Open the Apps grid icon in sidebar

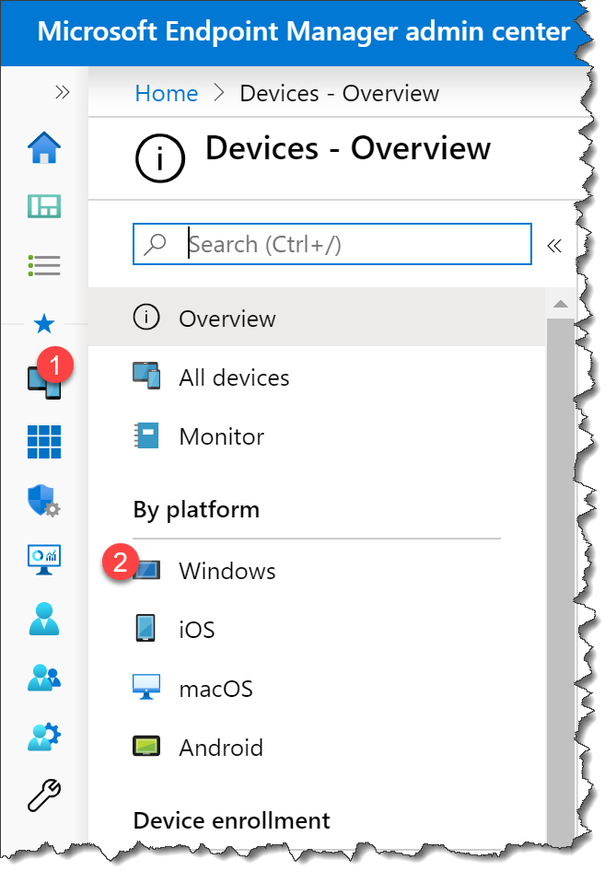(44, 442)
